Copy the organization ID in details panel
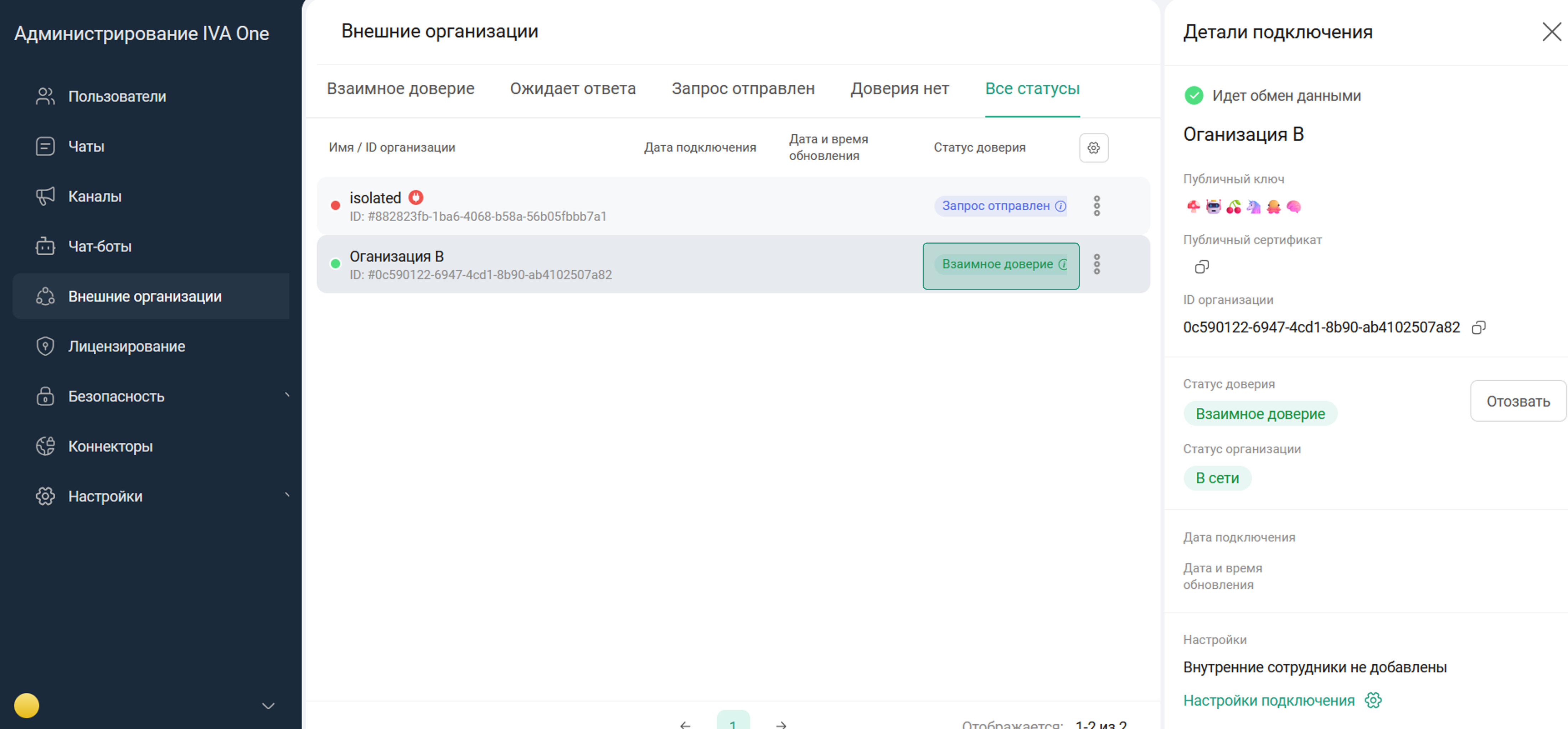This screenshot has height=729, width=1568. (x=1479, y=327)
